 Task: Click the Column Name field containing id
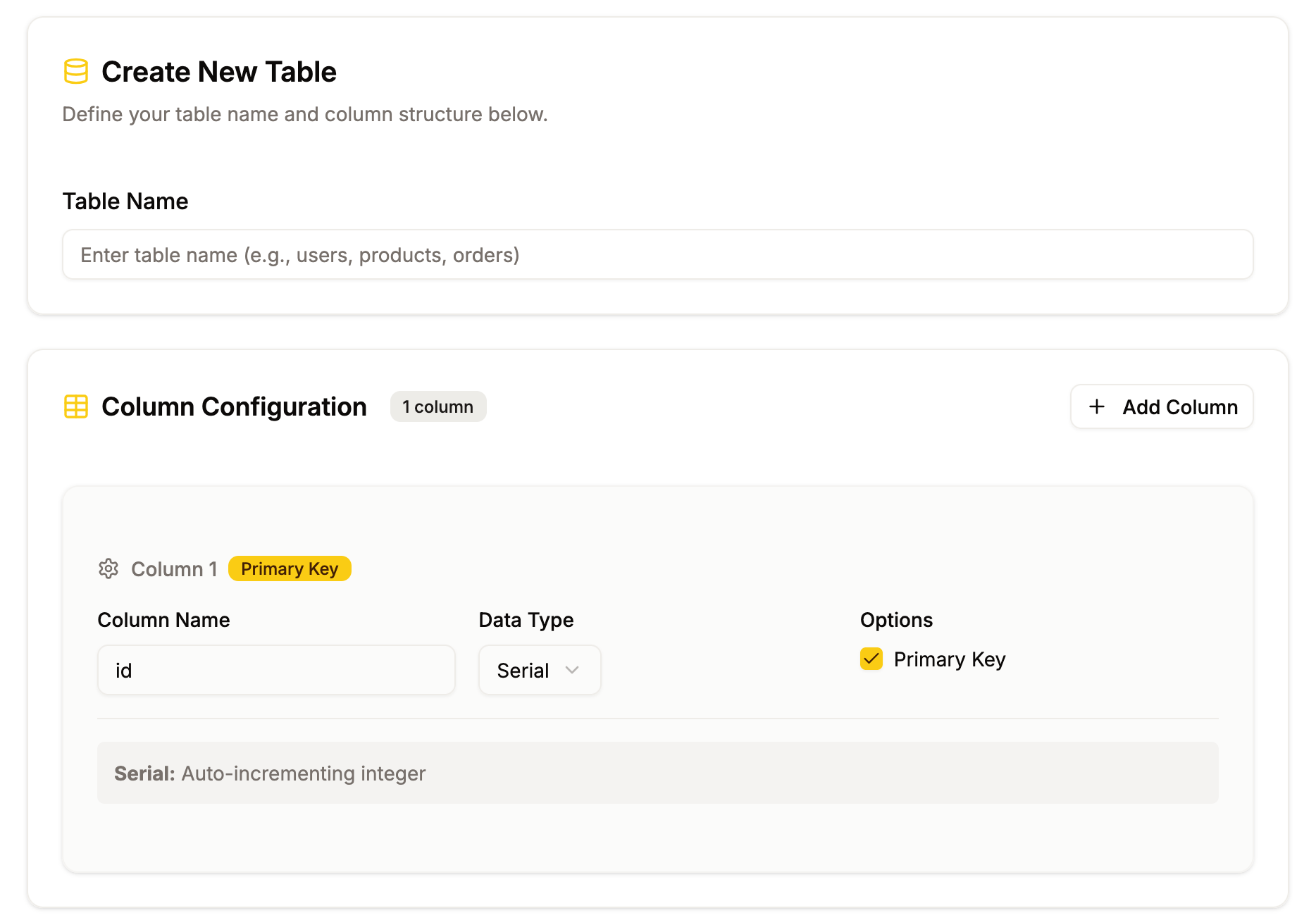276,670
